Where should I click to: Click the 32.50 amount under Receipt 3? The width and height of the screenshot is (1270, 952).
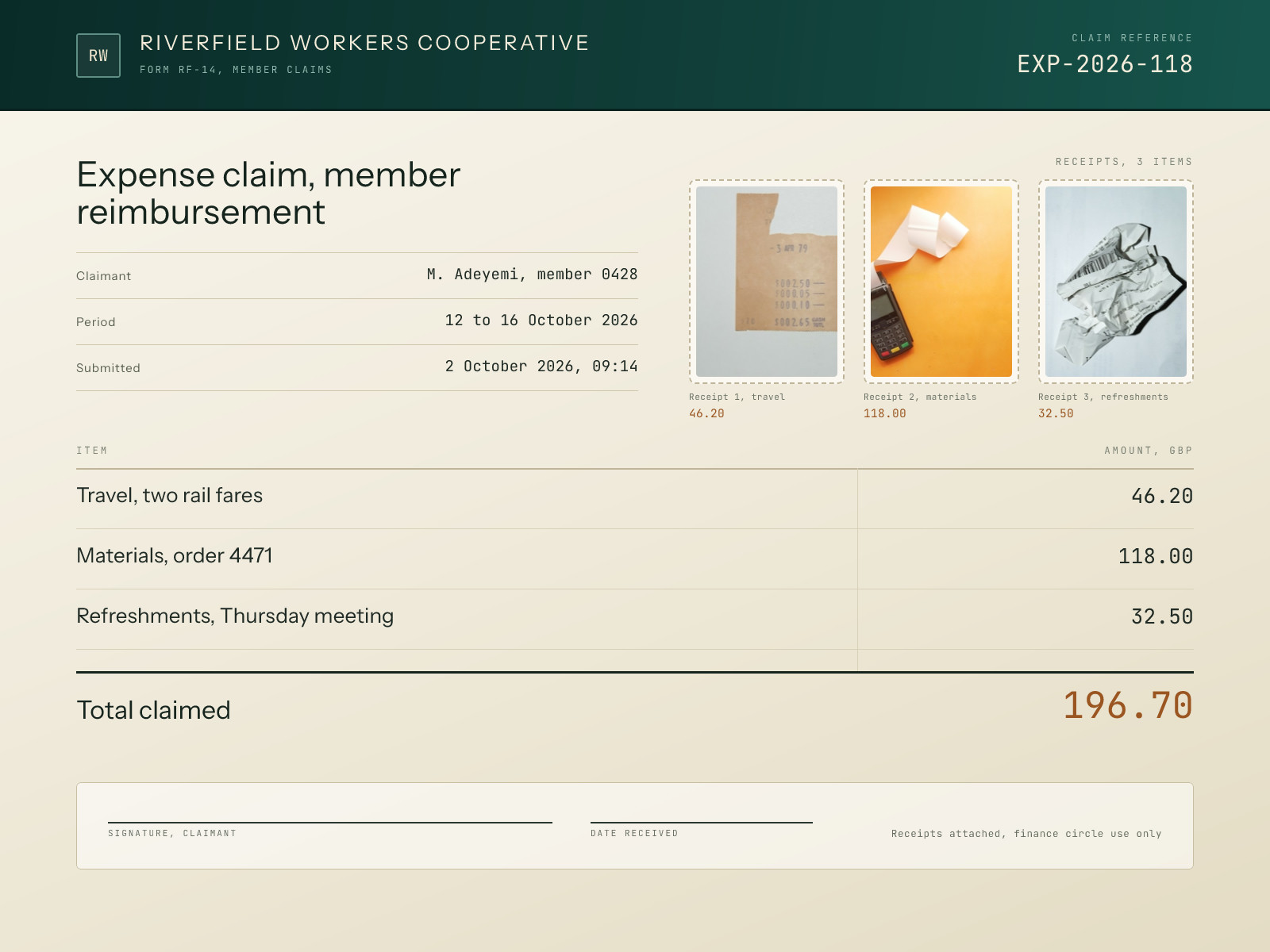click(x=1056, y=413)
